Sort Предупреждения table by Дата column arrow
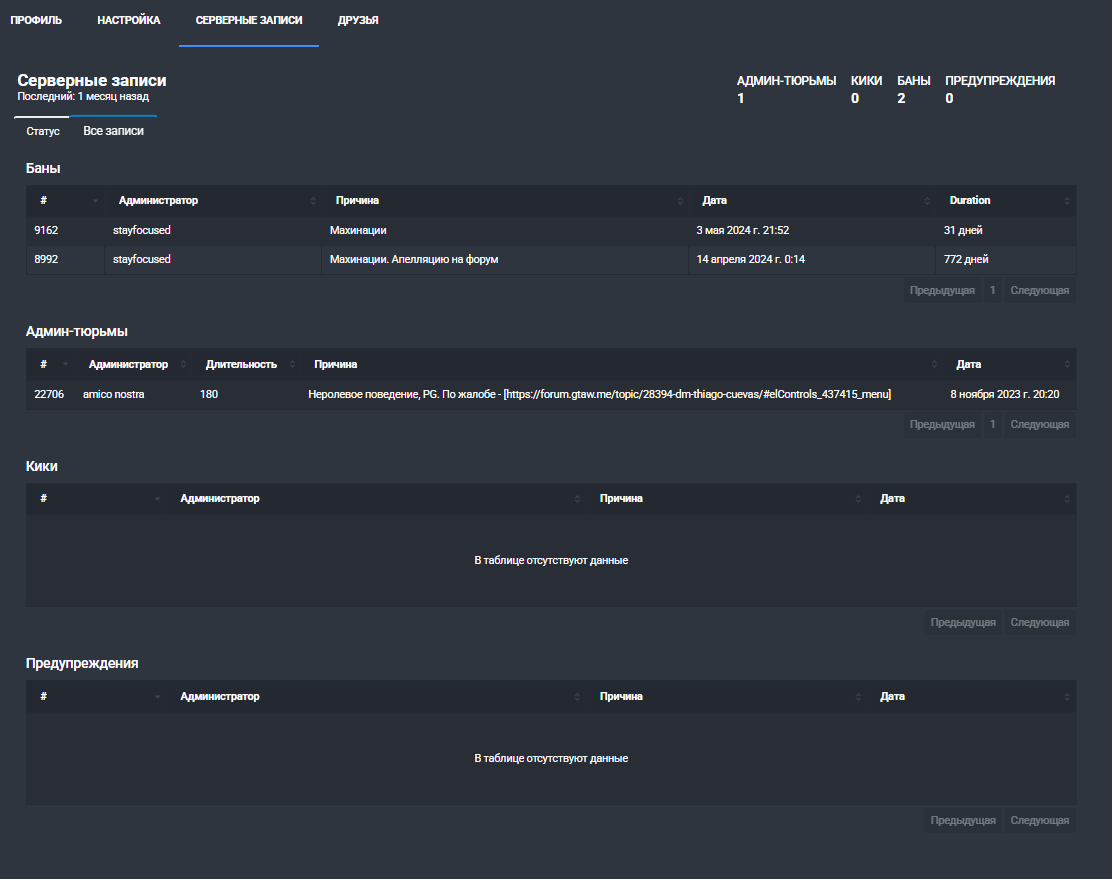 [1067, 697]
